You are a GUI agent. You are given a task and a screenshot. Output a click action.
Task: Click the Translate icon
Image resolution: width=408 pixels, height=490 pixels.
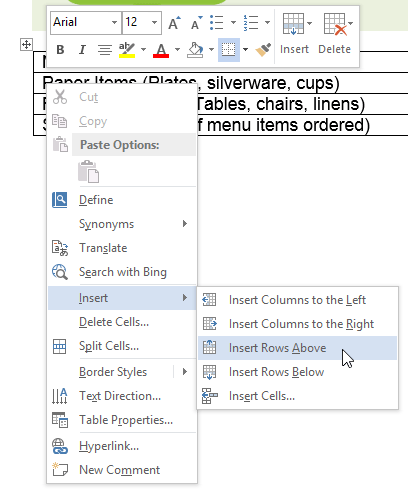point(60,248)
